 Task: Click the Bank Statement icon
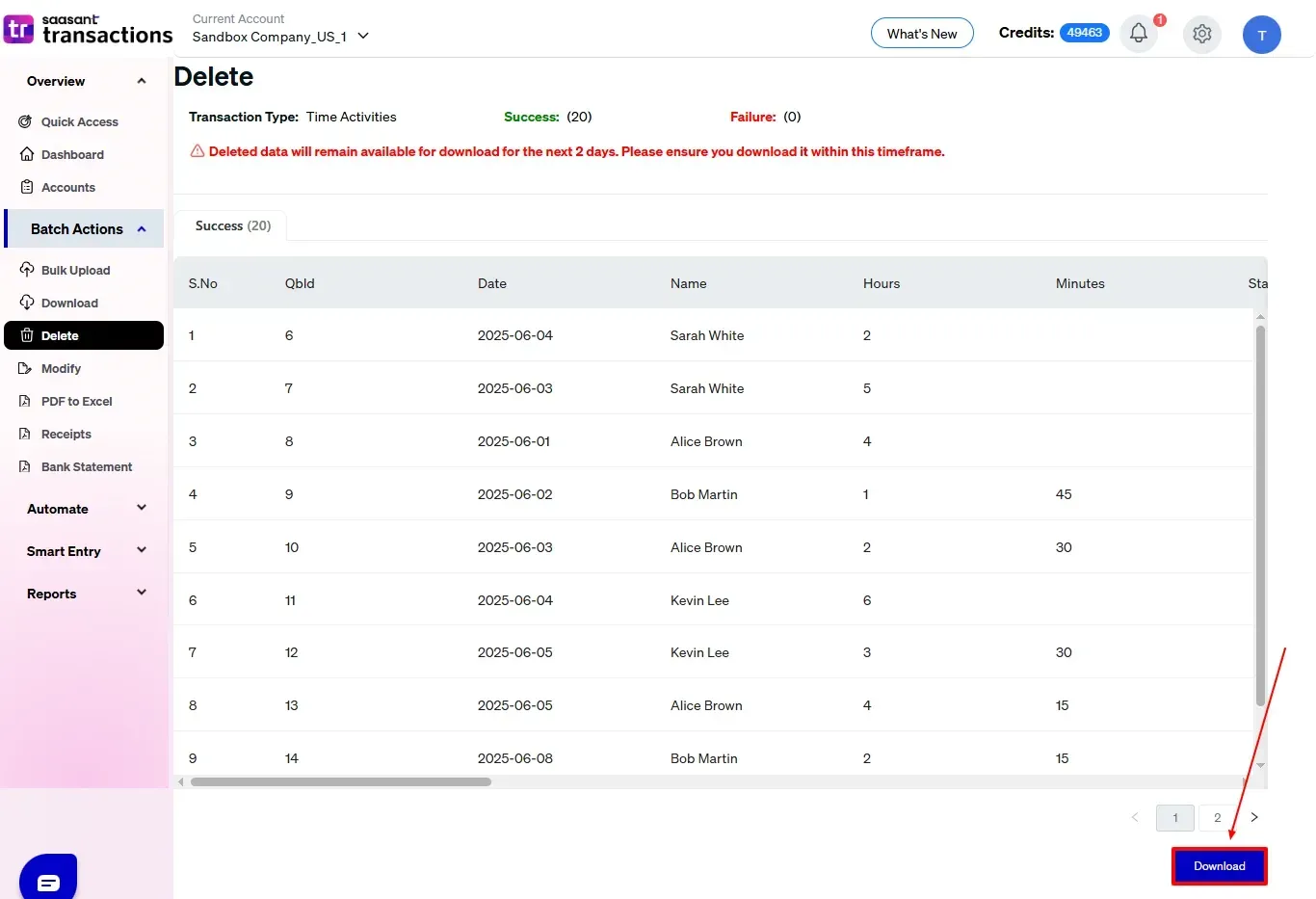point(26,466)
